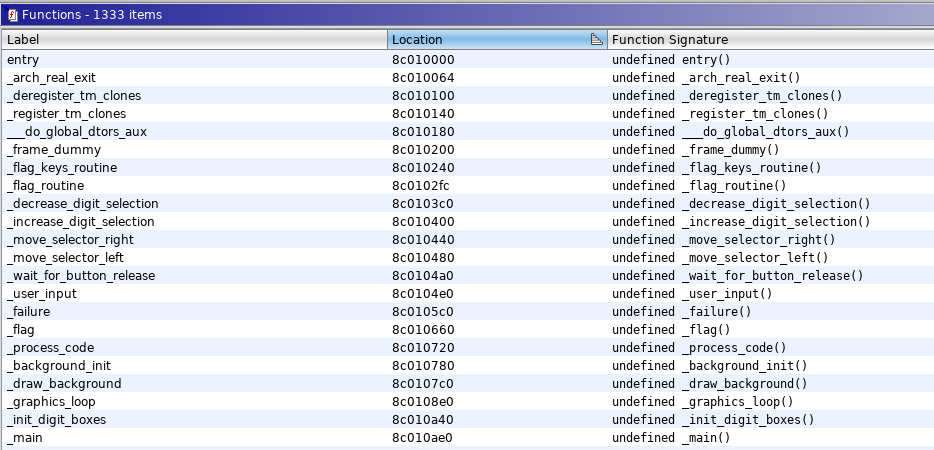Select the entry label row
This screenshot has height=450, width=934.
(x=23, y=60)
